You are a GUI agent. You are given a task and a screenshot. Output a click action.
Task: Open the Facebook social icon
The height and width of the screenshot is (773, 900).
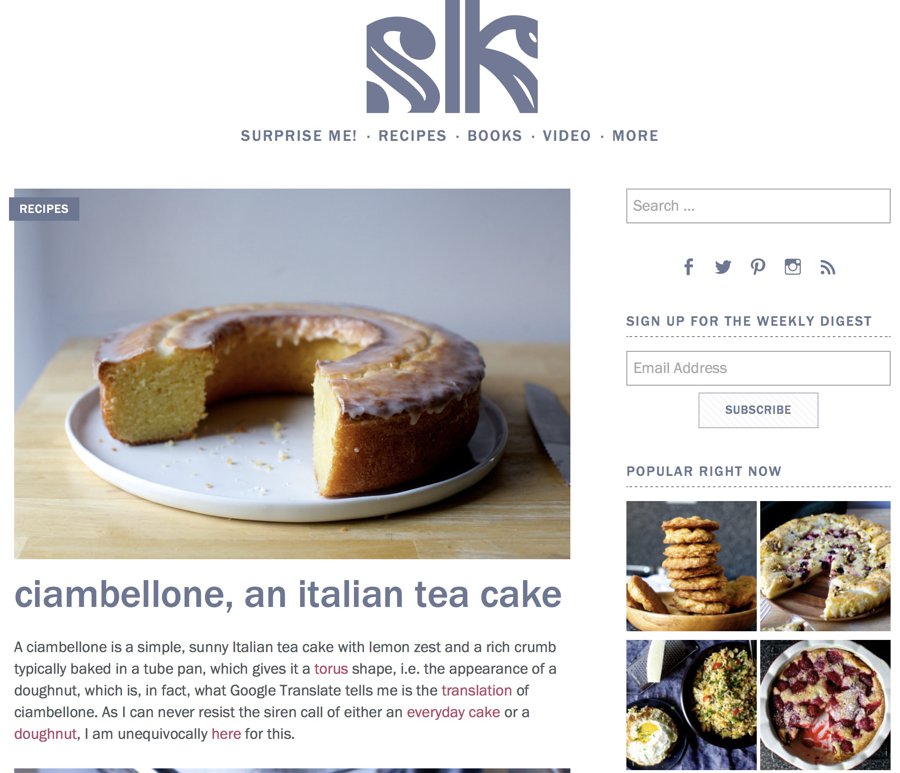pos(689,267)
